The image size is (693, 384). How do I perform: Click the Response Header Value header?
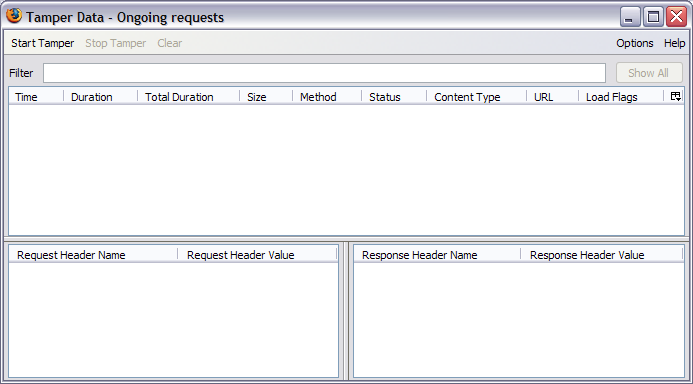(x=602, y=255)
